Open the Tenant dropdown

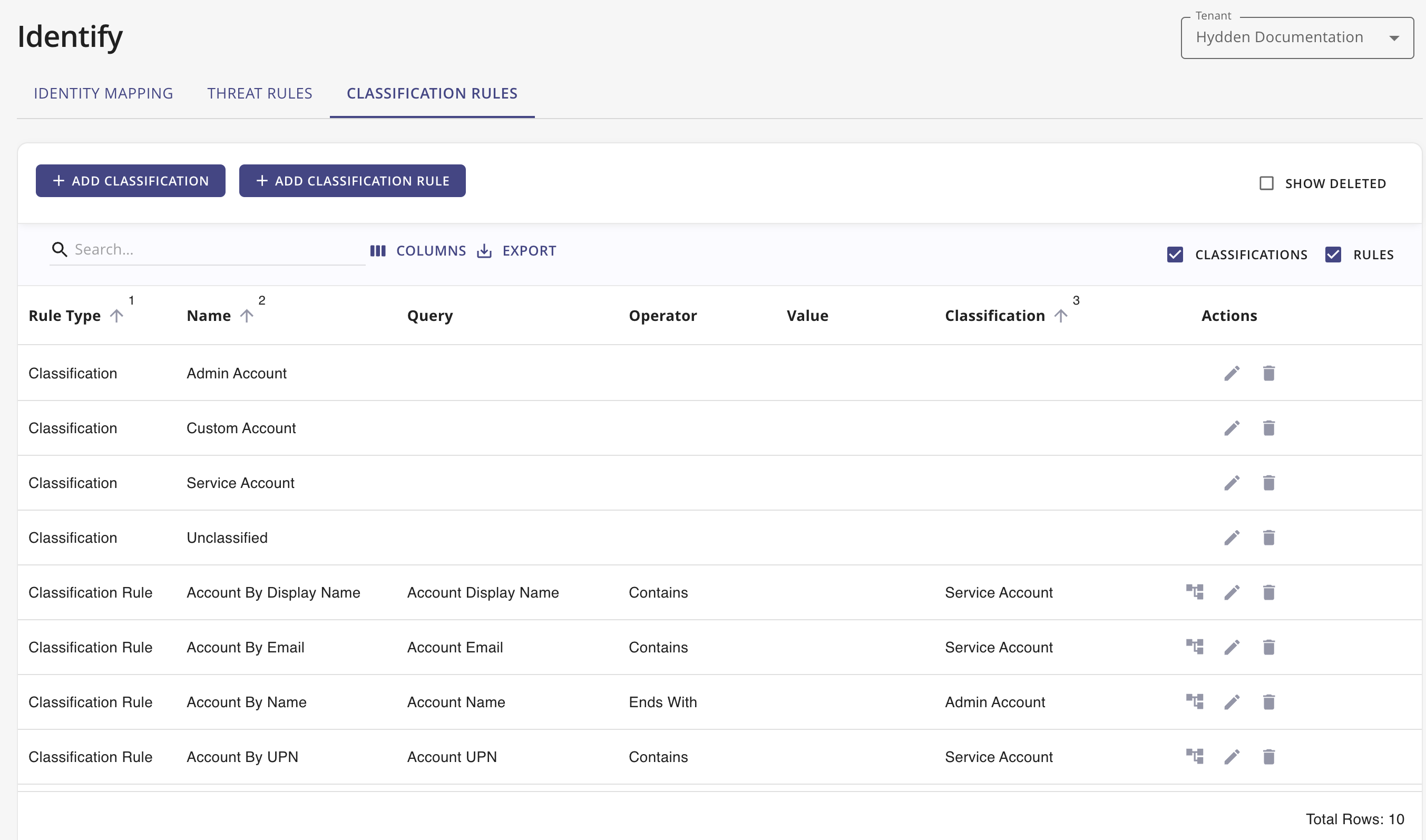pos(1297,38)
